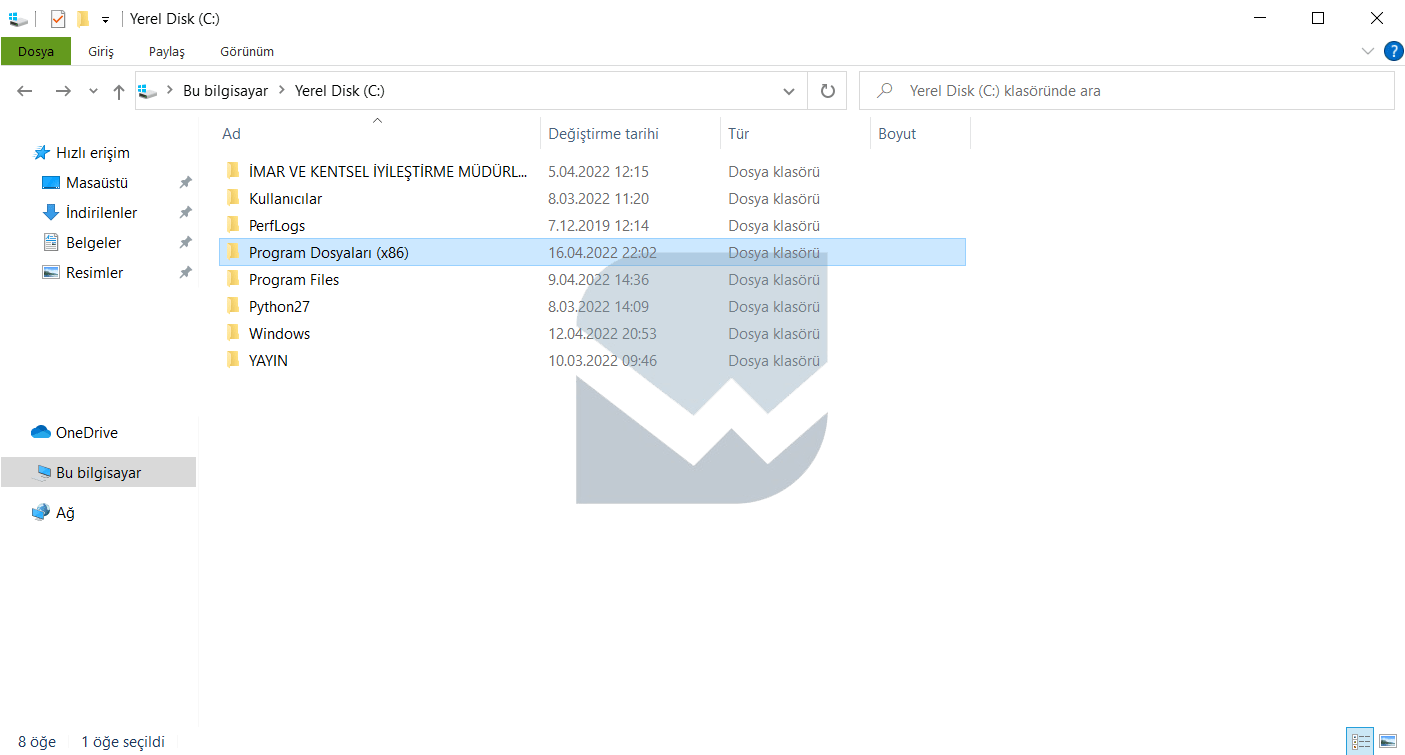Switch to large thumbnails view icon
This screenshot has width=1405, height=755.
(1388, 741)
